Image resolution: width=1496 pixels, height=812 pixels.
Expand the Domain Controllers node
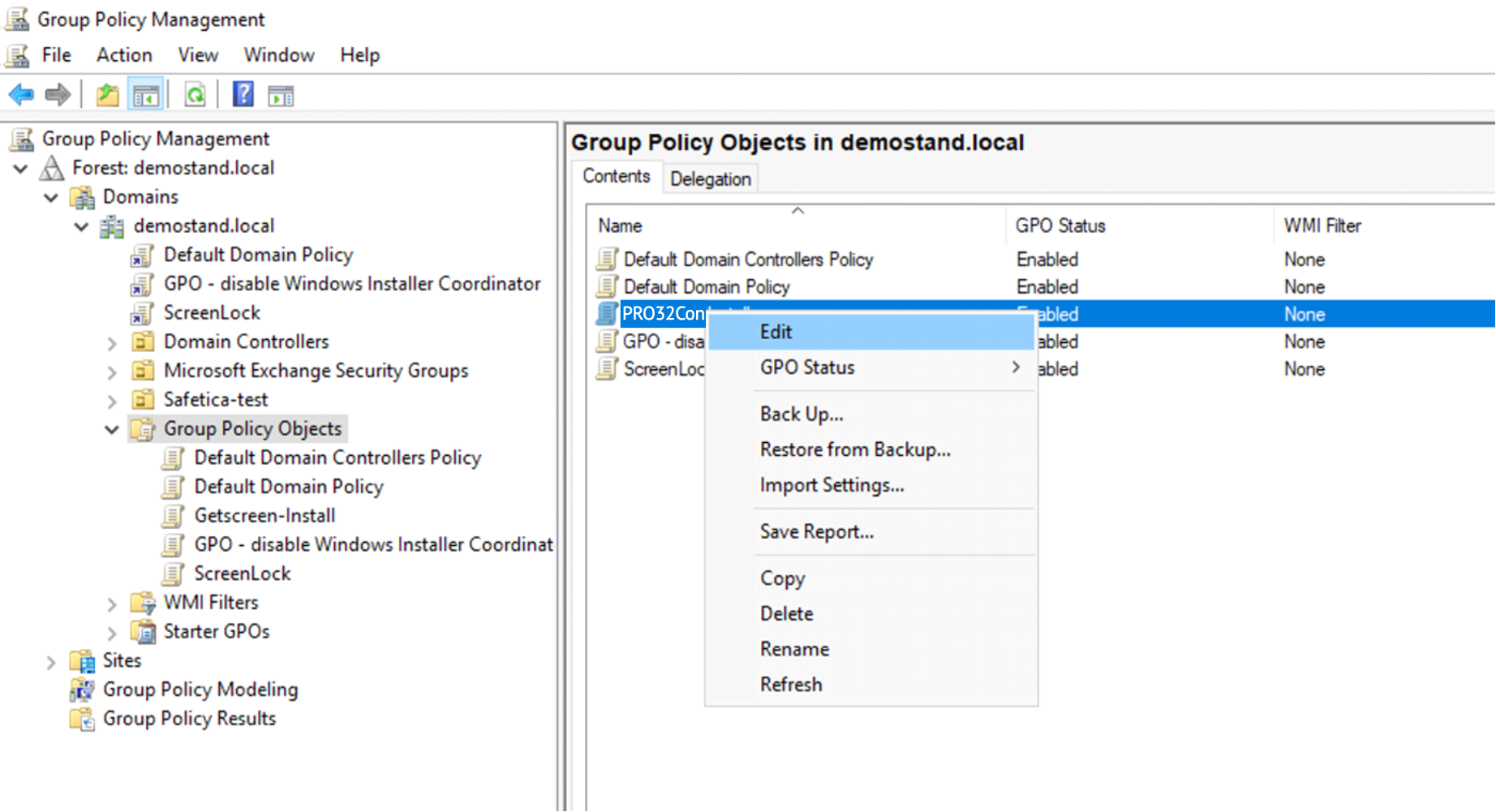point(112,343)
